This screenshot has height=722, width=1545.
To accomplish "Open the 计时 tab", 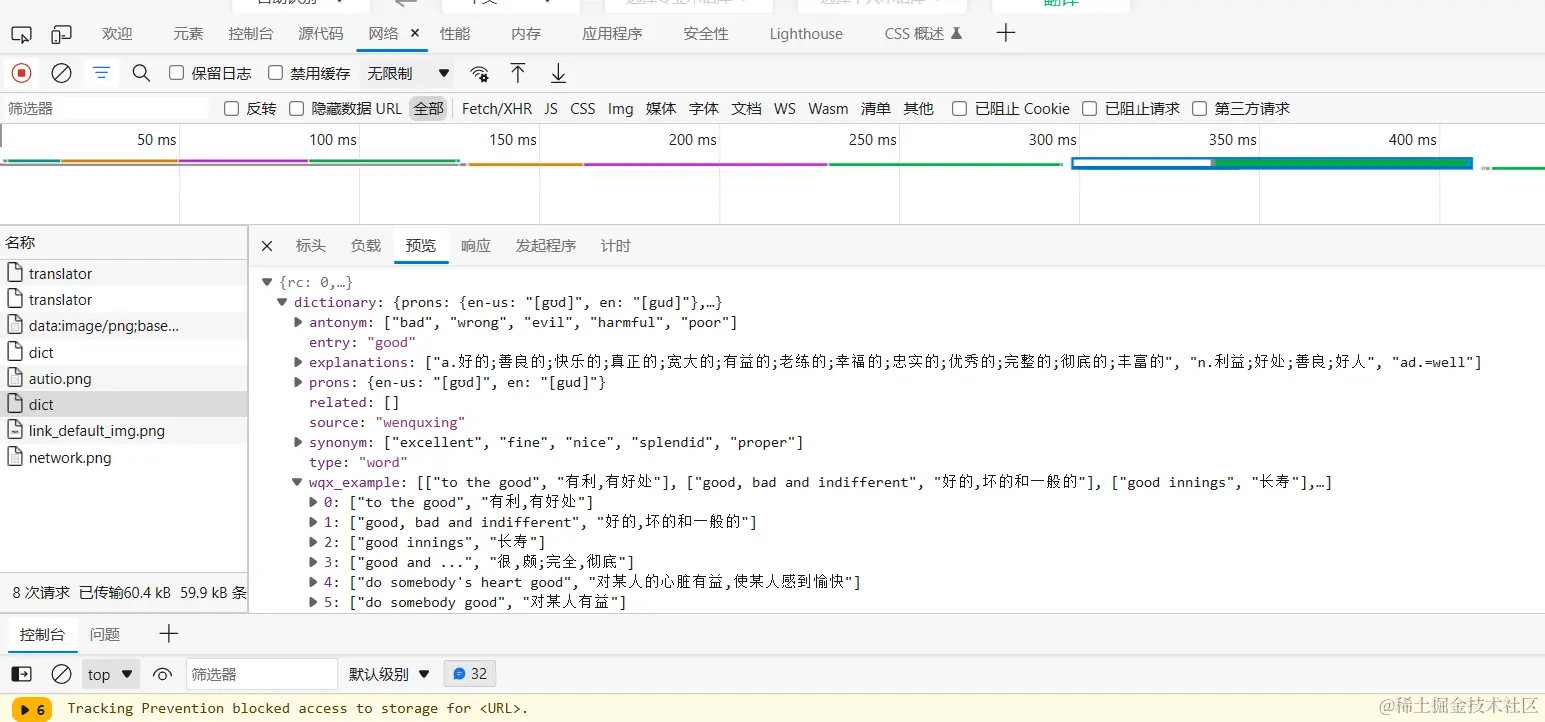I will (616, 246).
